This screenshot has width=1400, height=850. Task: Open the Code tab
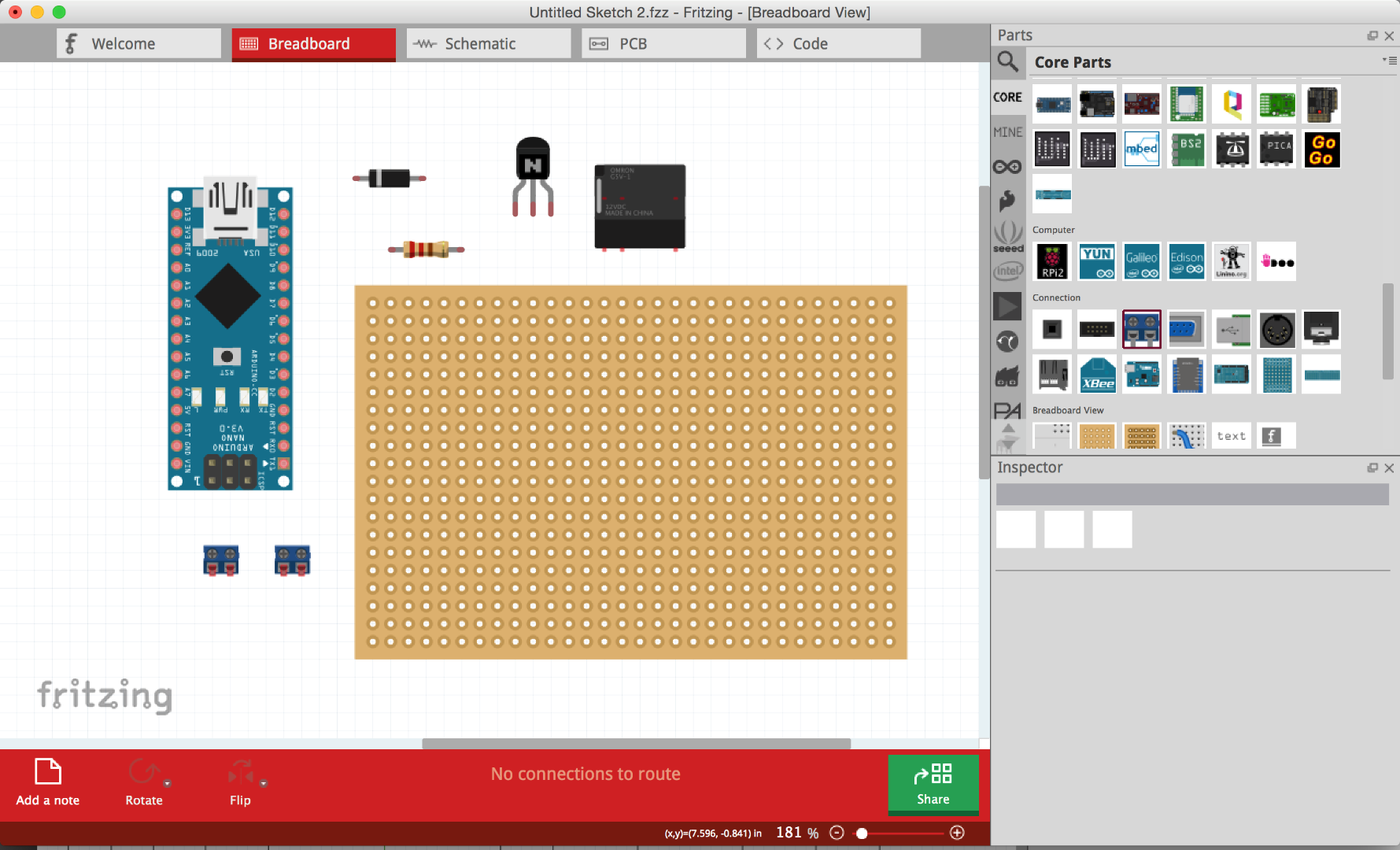tap(837, 43)
